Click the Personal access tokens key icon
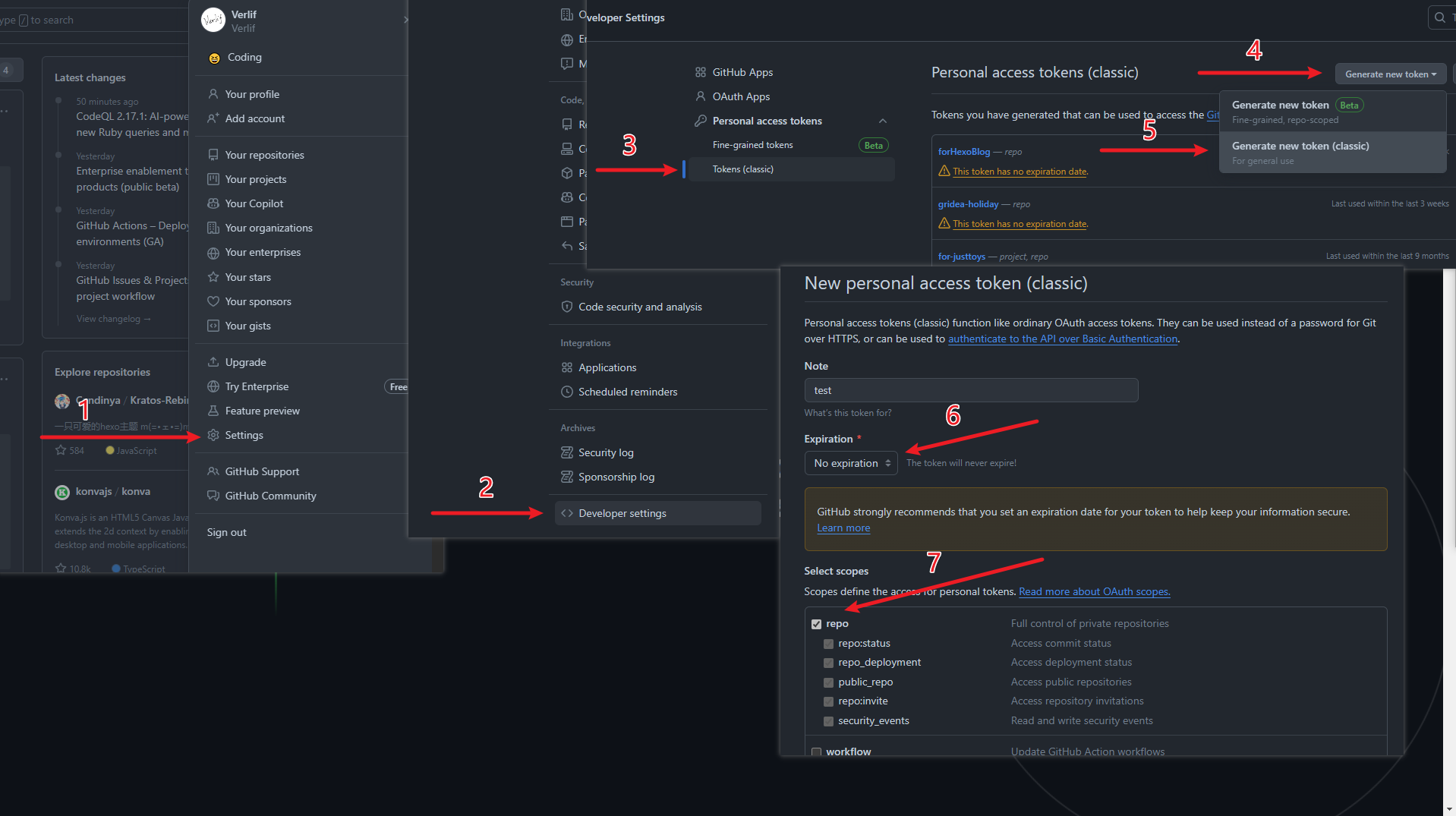Viewport: 1456px width, 816px height. [x=700, y=121]
